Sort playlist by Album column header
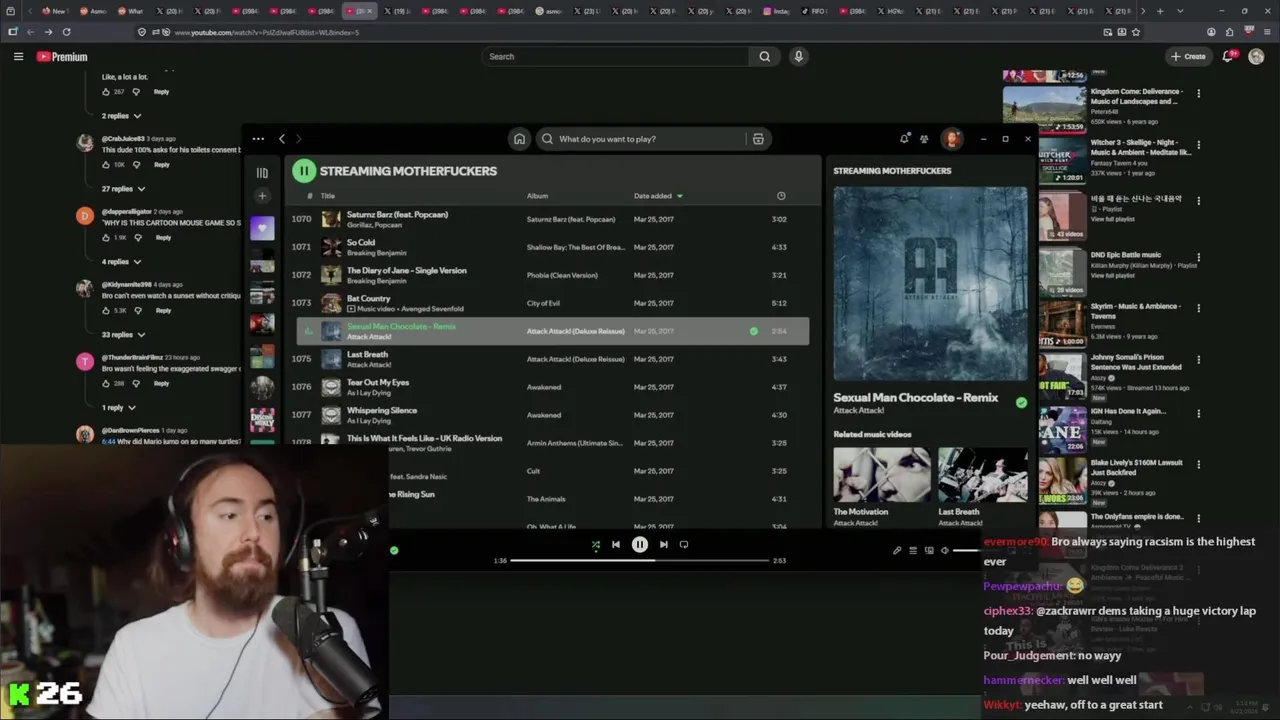 click(537, 196)
